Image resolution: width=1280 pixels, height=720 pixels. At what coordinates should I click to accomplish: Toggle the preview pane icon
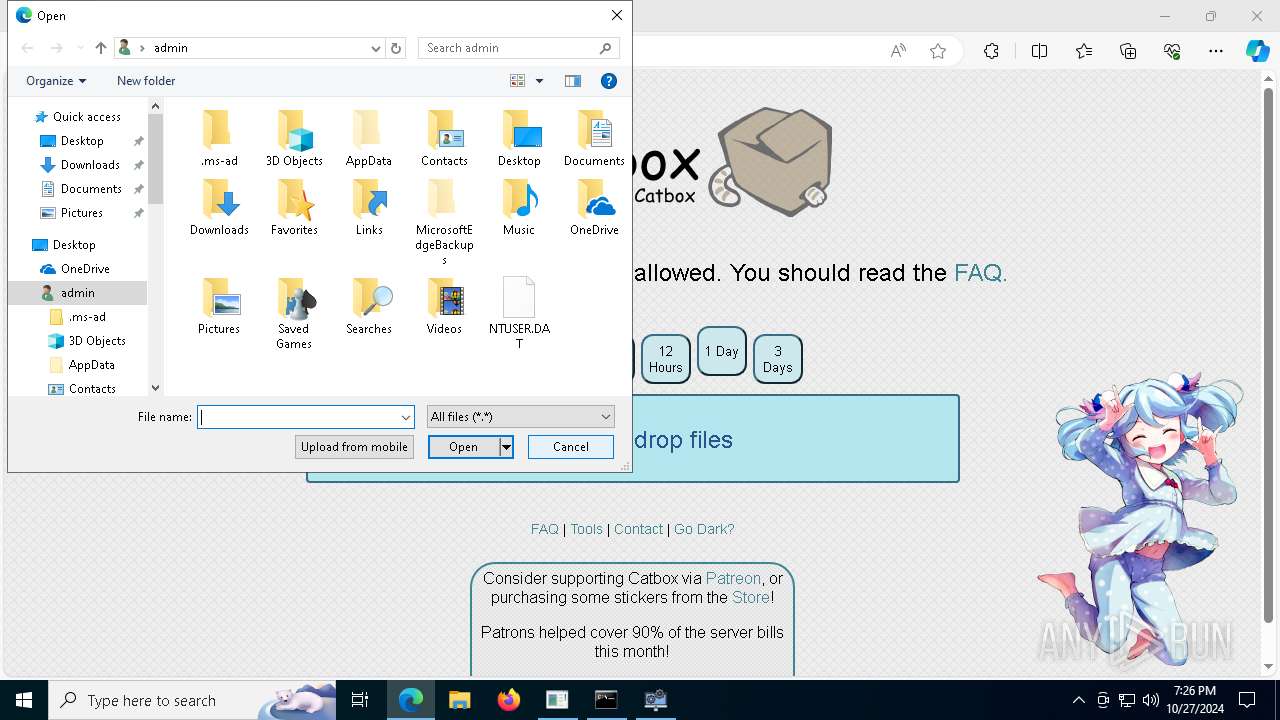(573, 81)
